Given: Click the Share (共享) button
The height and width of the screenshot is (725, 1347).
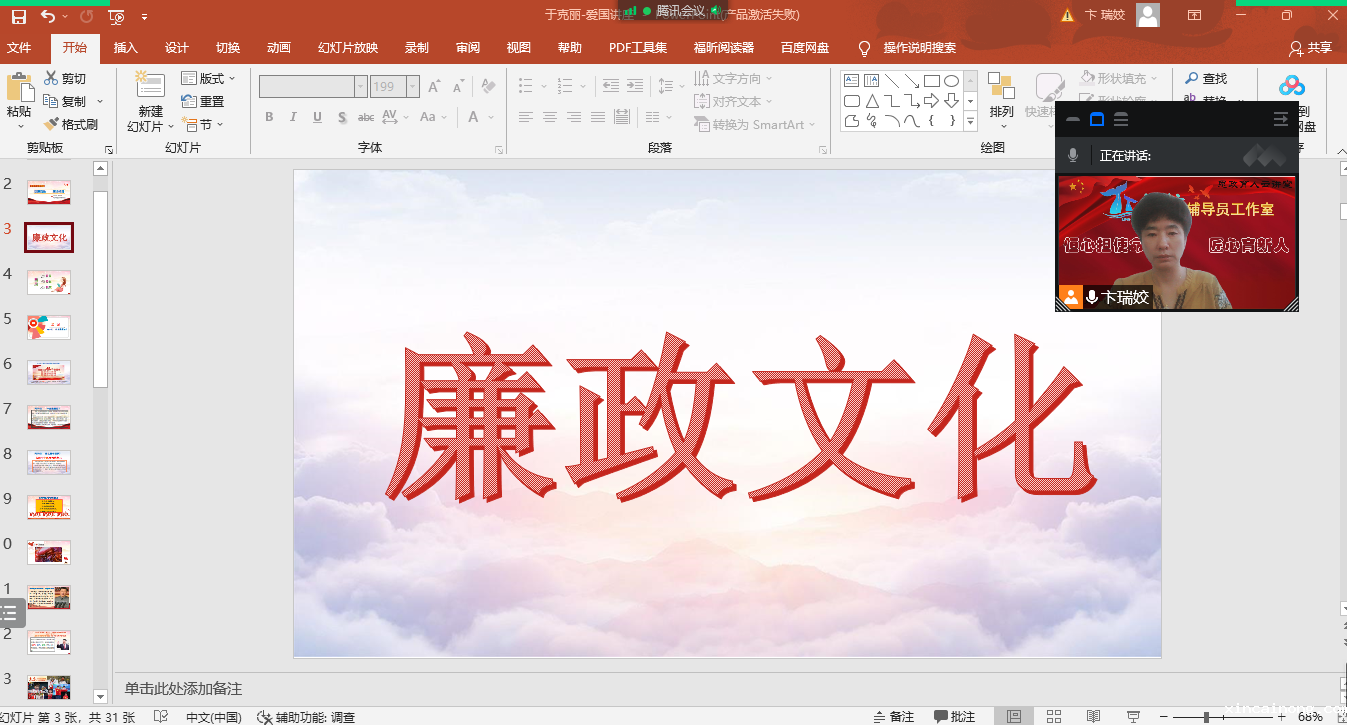Looking at the screenshot, I should tap(1311, 48).
